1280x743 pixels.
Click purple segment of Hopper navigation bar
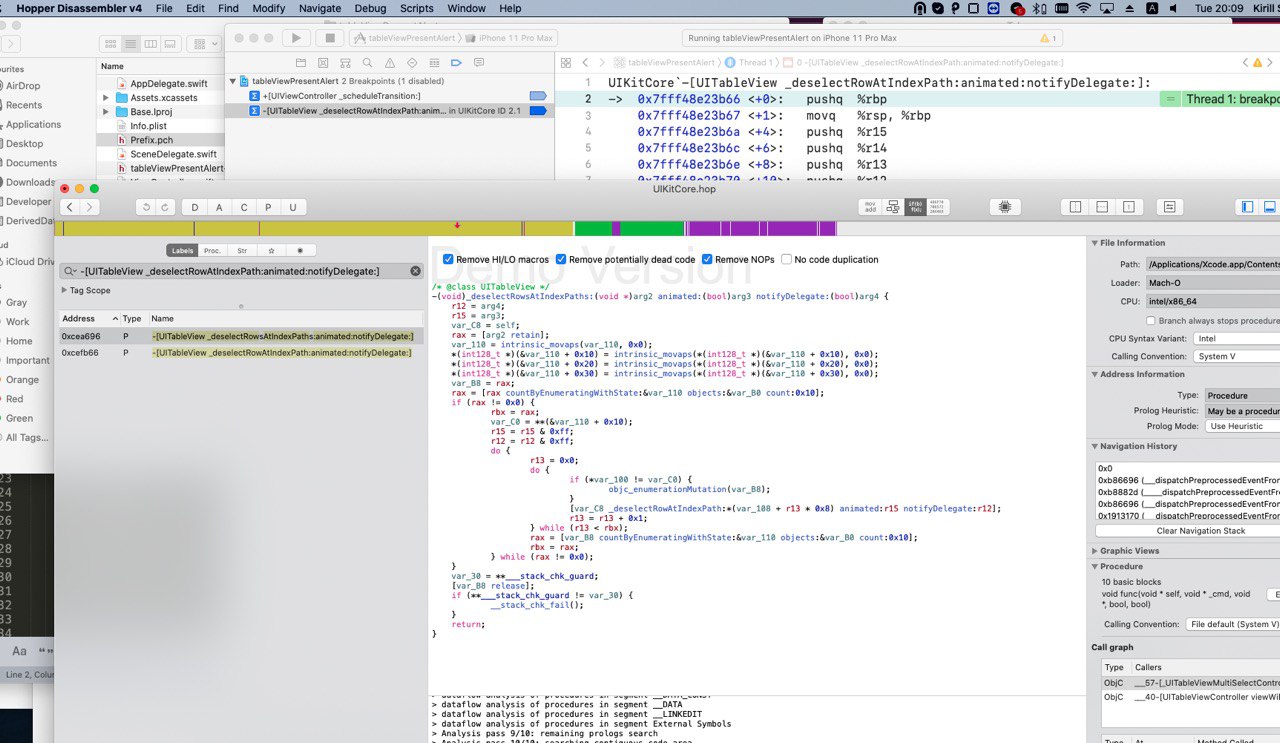[x=760, y=228]
